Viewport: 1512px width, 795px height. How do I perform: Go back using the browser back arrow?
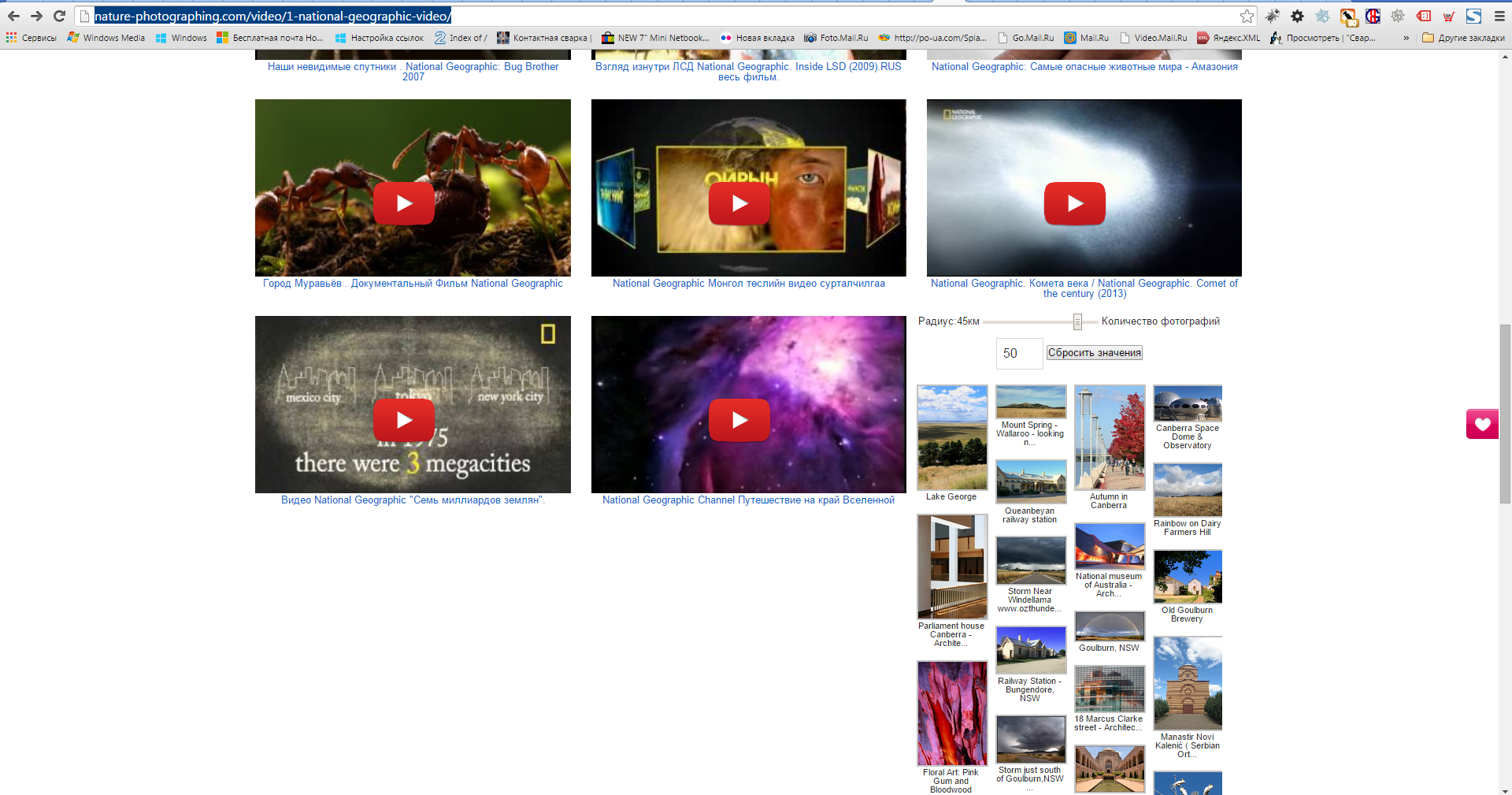pyautogui.click(x=13, y=16)
